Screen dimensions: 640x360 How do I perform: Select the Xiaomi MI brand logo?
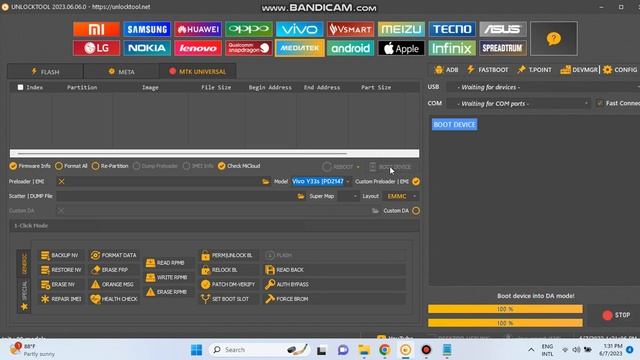coord(96,29)
